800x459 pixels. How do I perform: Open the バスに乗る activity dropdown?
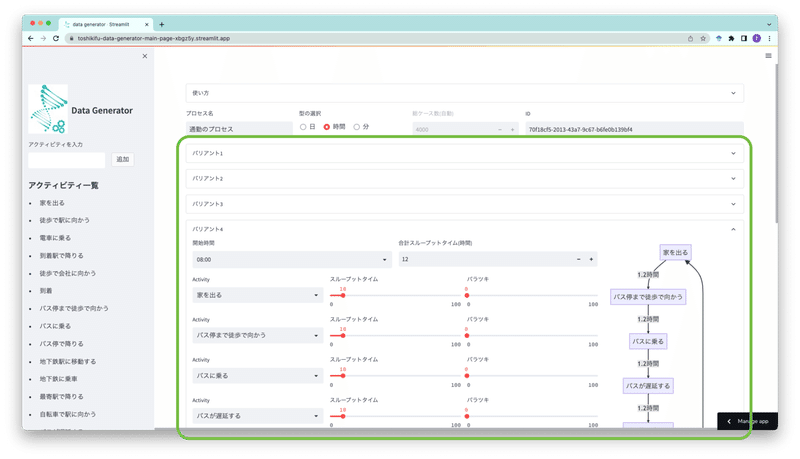point(258,375)
